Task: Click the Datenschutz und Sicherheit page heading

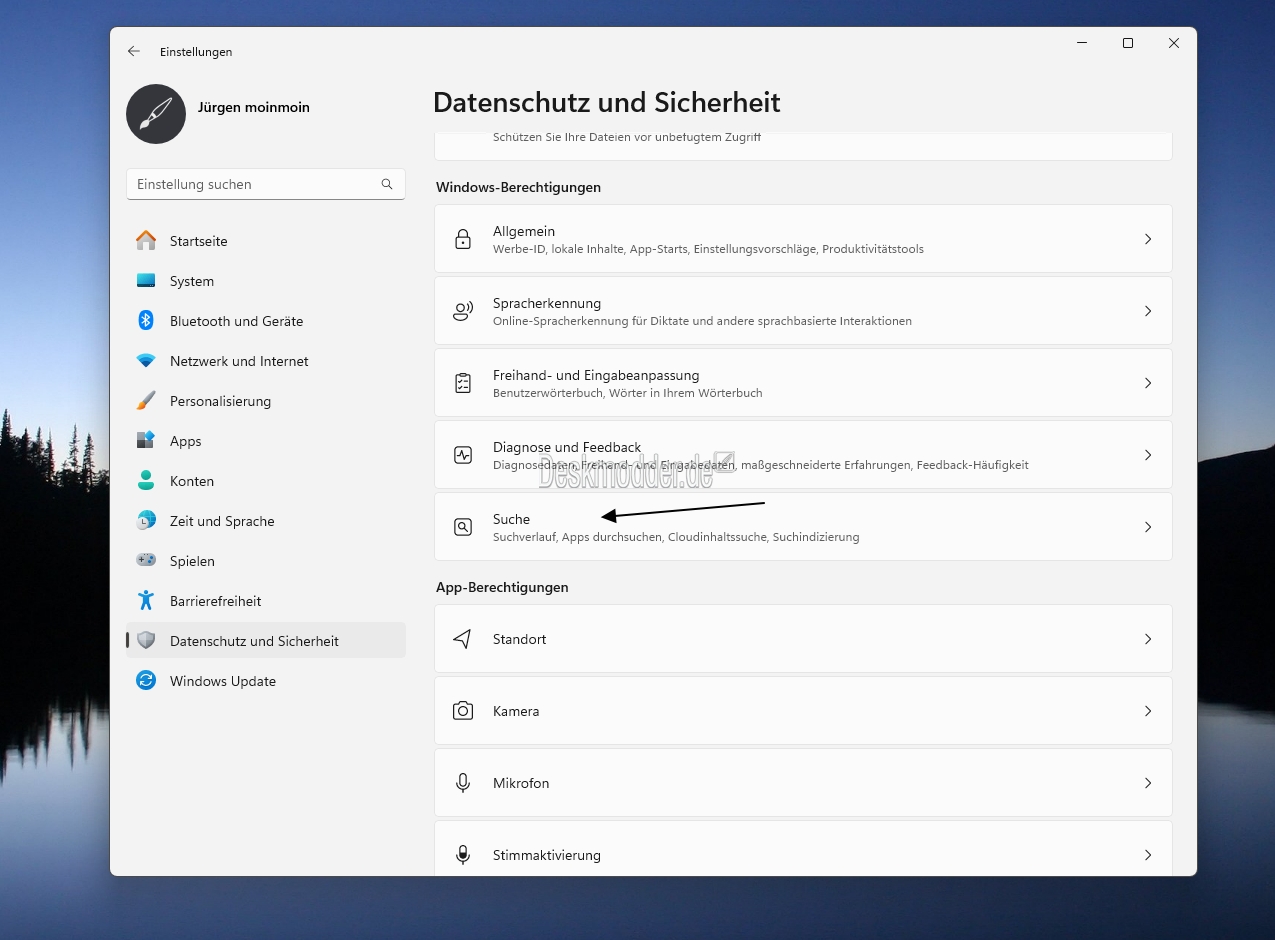Action: coord(607,102)
